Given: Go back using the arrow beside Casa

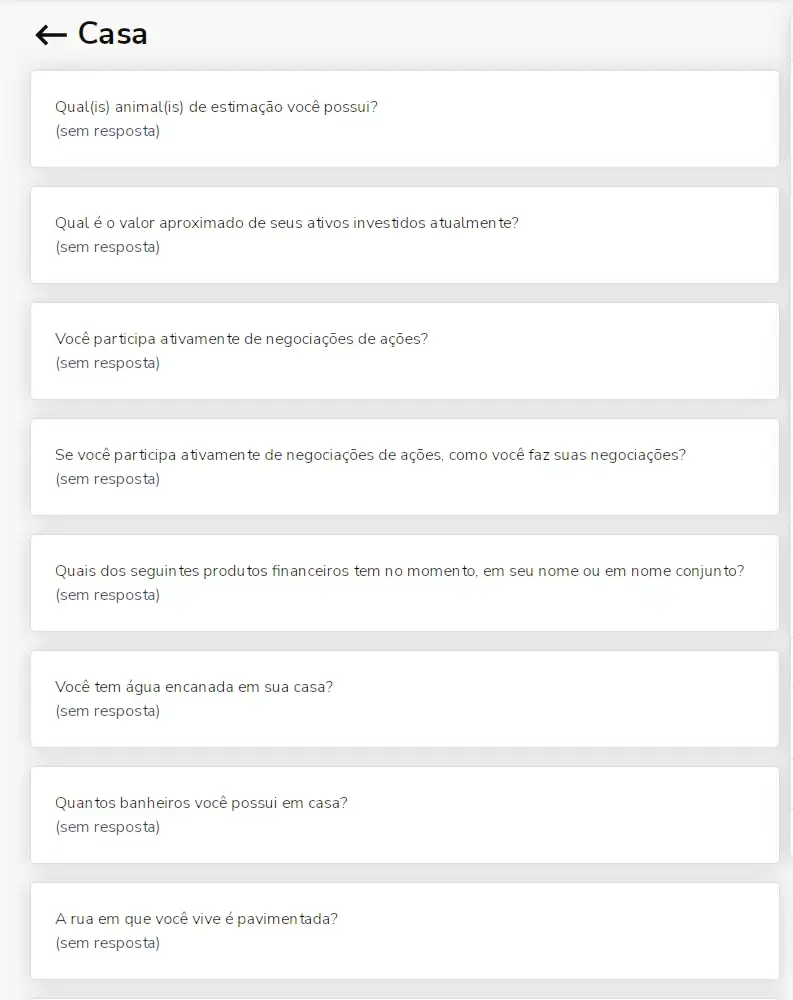Looking at the screenshot, I should click(x=51, y=34).
